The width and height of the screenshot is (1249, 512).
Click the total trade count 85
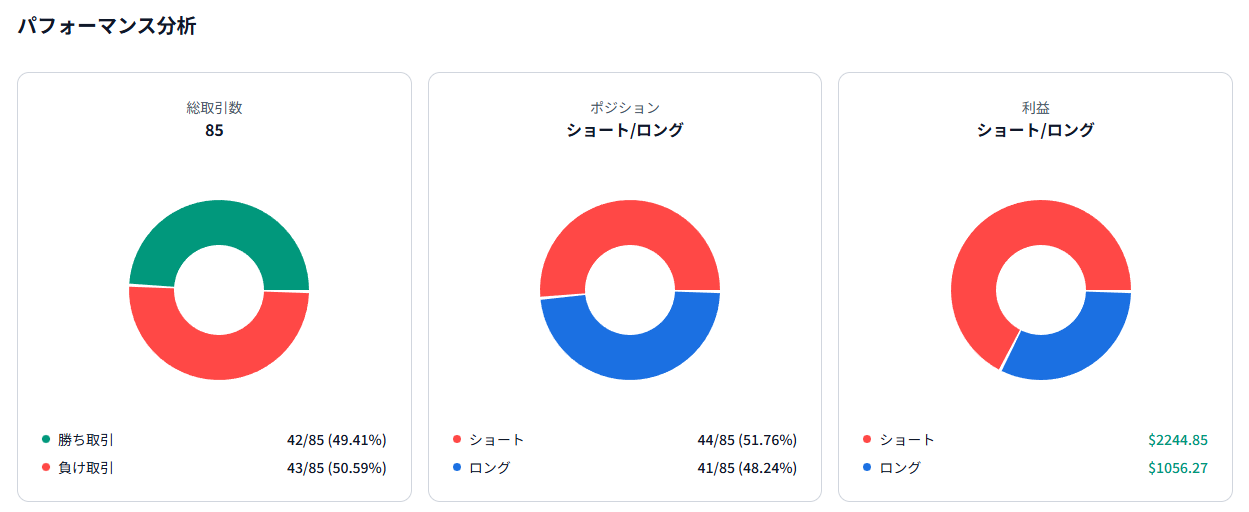tap(214, 130)
